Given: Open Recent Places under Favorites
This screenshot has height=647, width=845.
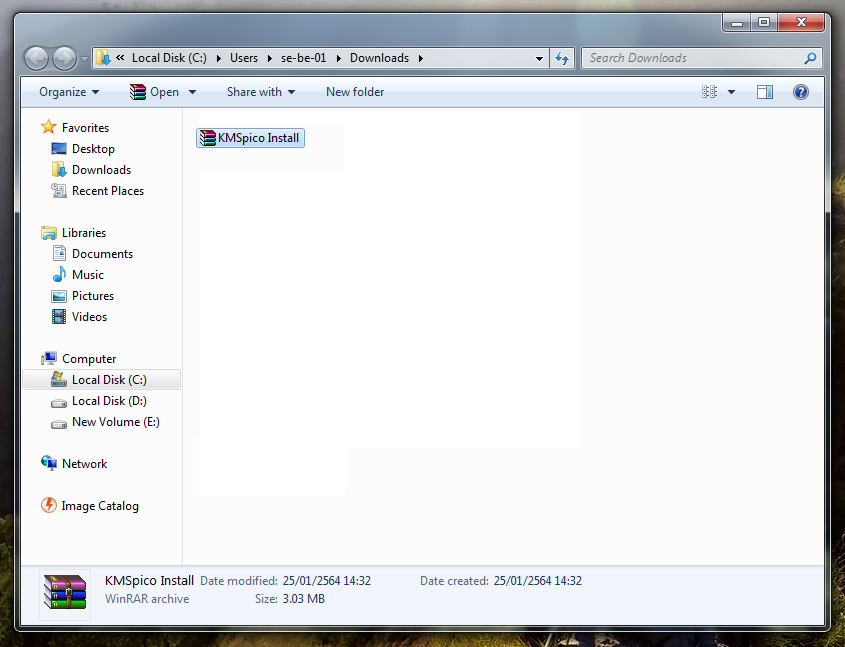Looking at the screenshot, I should tap(108, 191).
